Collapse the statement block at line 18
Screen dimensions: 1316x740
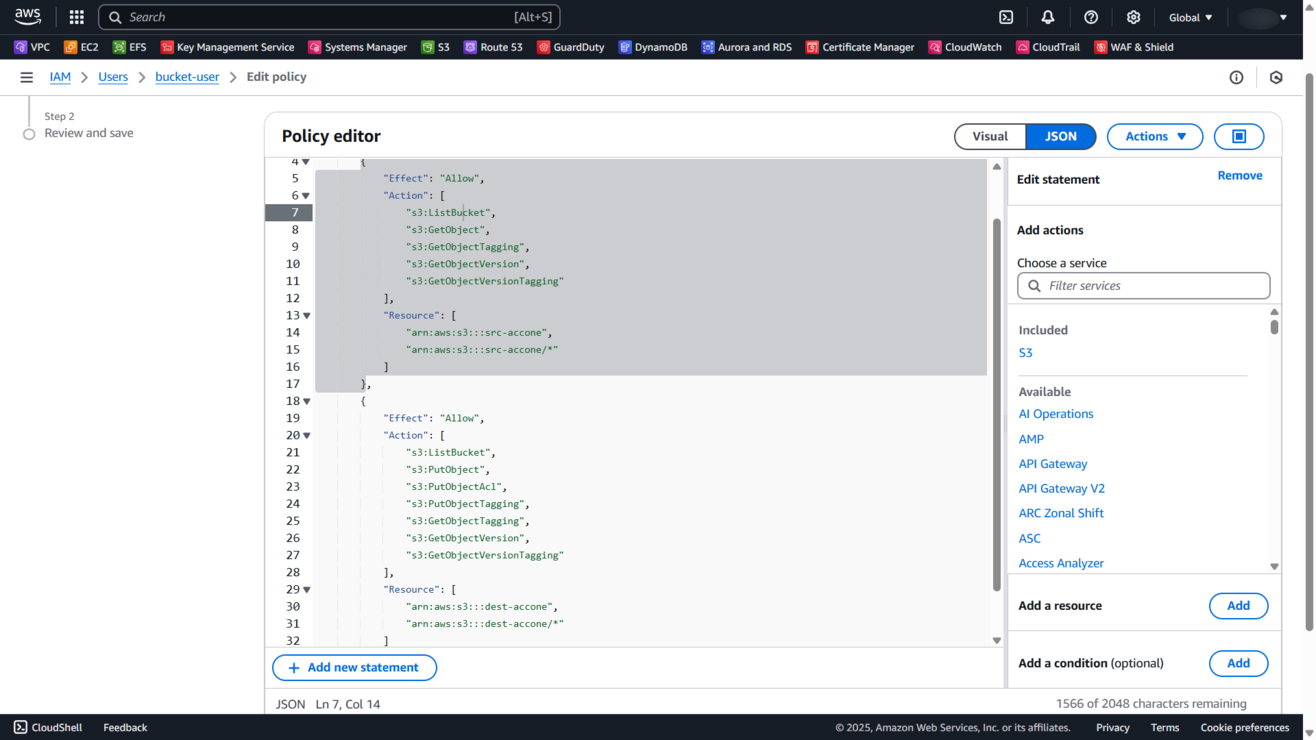click(x=306, y=401)
